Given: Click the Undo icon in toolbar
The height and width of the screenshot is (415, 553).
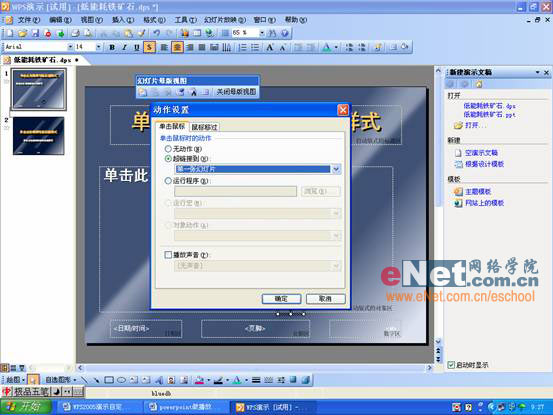Looking at the screenshot, I should 157,33.
